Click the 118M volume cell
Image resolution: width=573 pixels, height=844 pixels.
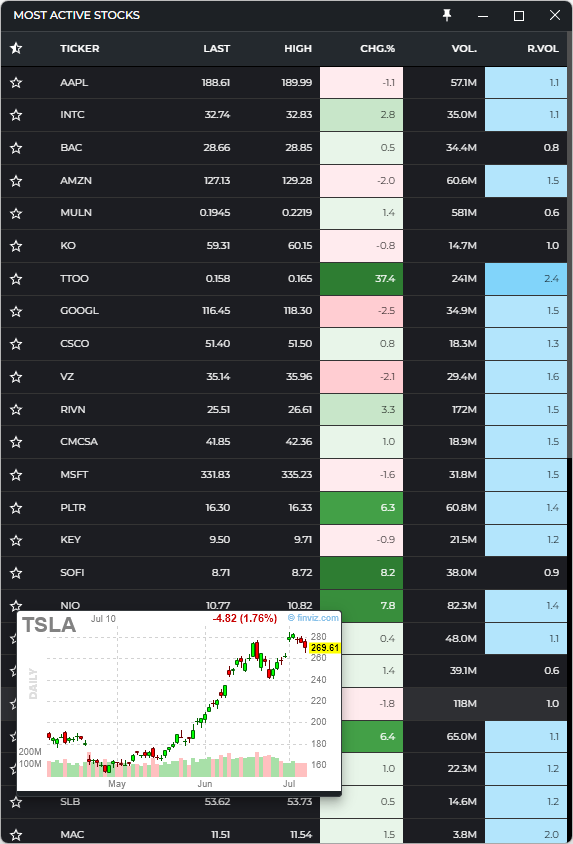point(465,704)
